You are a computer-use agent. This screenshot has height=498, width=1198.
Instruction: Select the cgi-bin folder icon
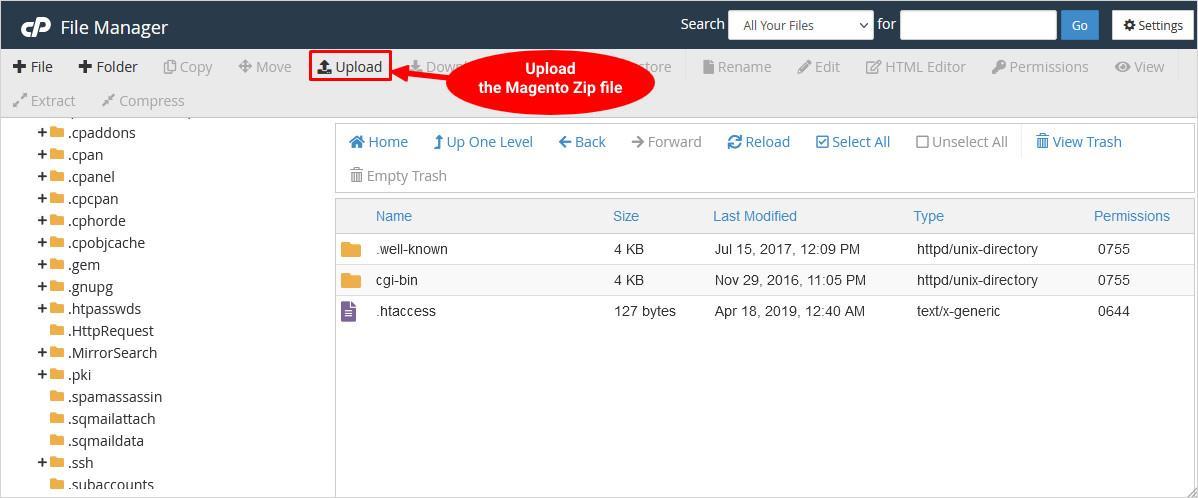click(x=351, y=280)
